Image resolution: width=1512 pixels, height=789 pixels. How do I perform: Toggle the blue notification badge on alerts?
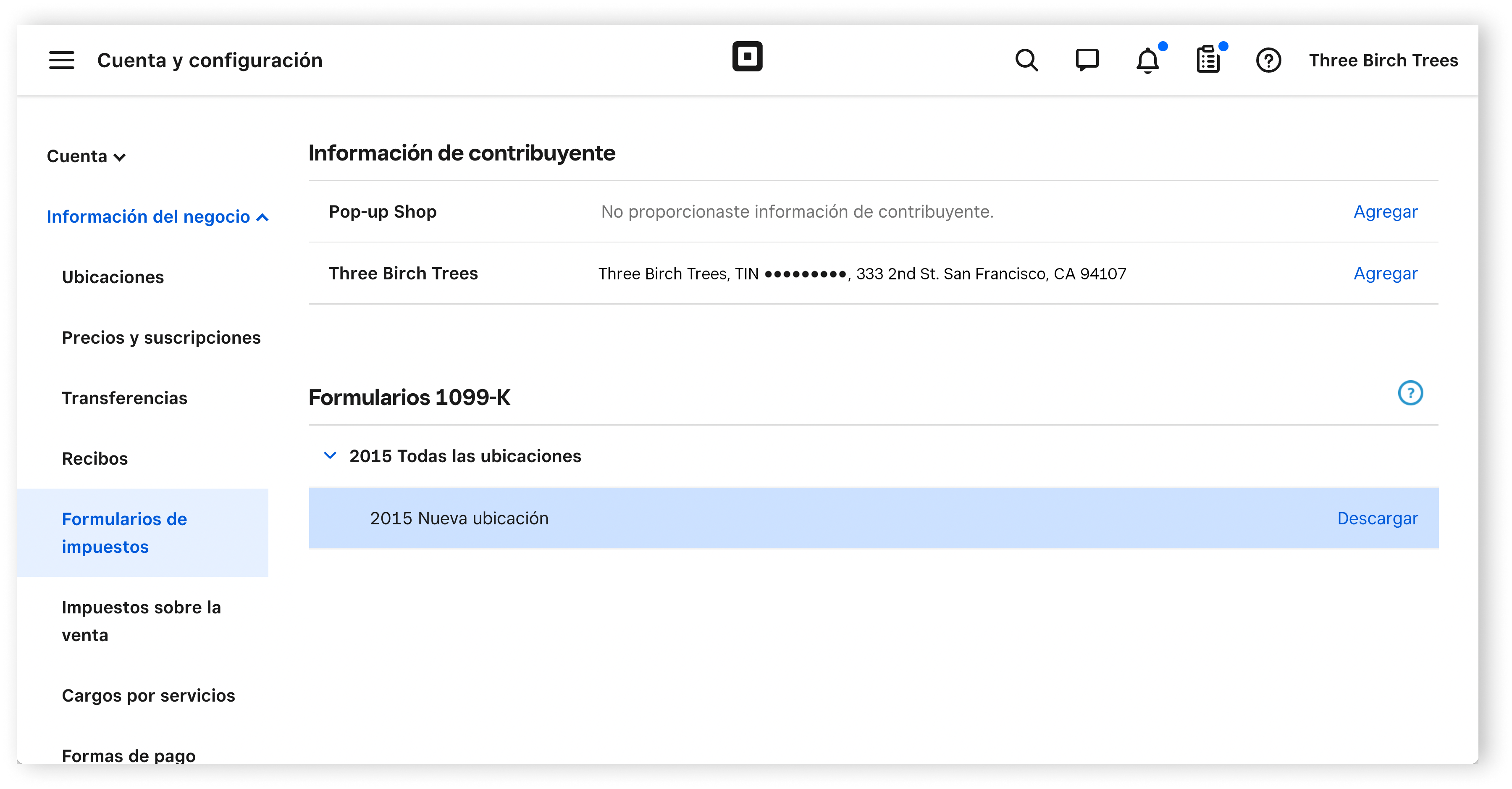tap(1163, 46)
